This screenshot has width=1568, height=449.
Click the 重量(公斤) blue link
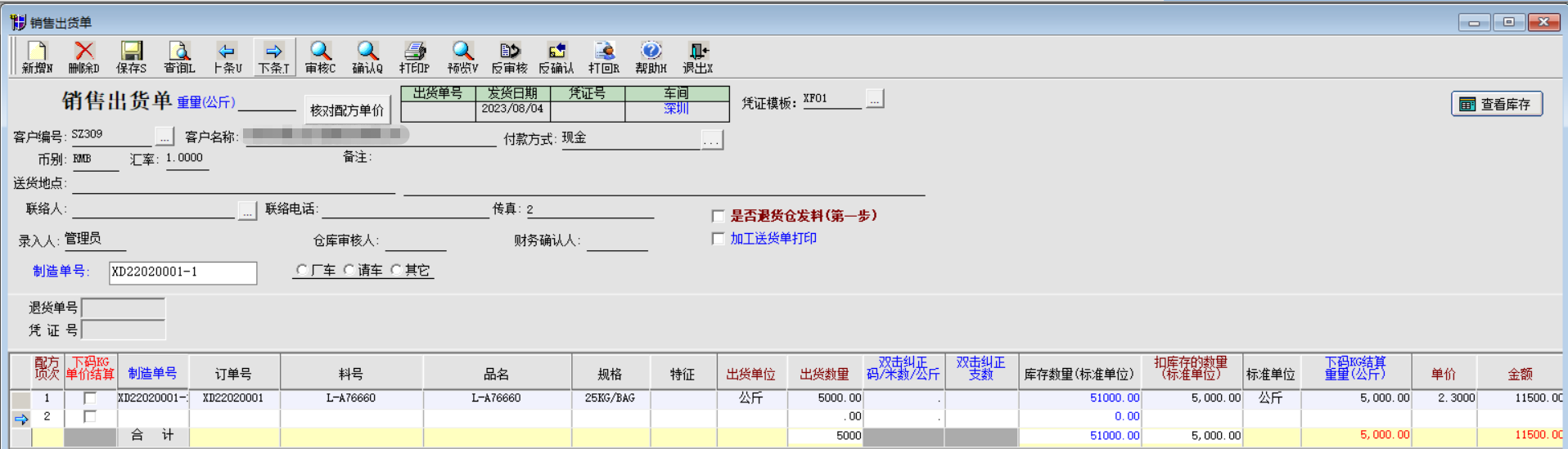206,102
